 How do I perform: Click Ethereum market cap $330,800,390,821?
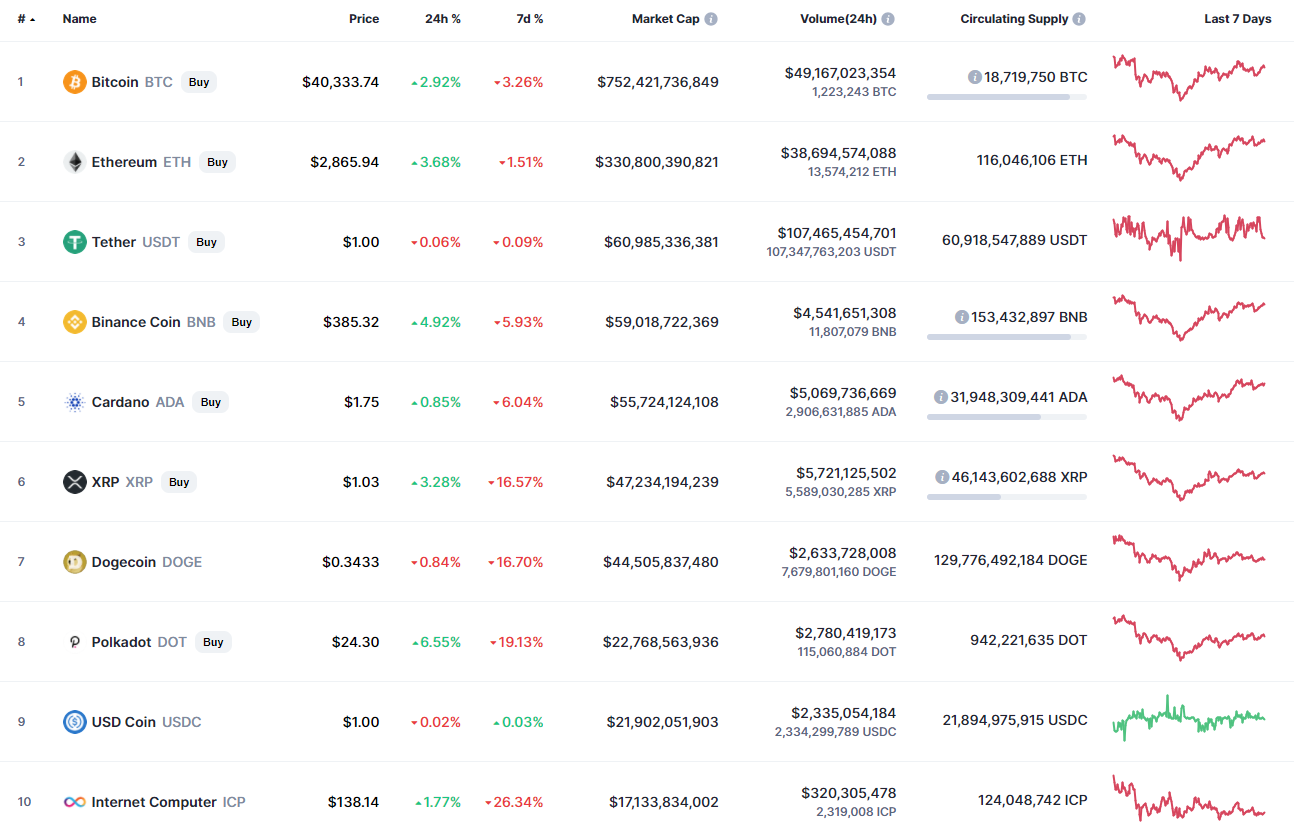(657, 162)
